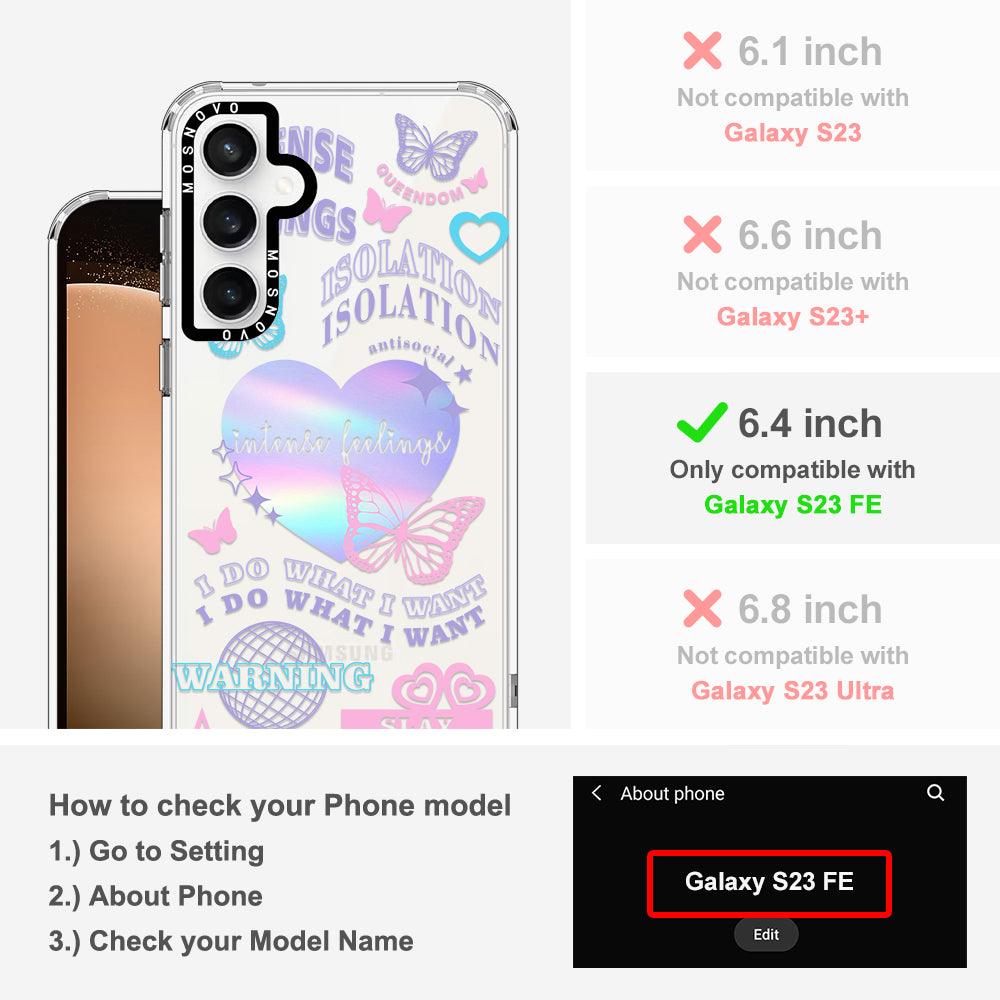Screen dimensions: 1000x1000
Task: Click the green checkmark next to 6.4 inch
Action: click(702, 423)
